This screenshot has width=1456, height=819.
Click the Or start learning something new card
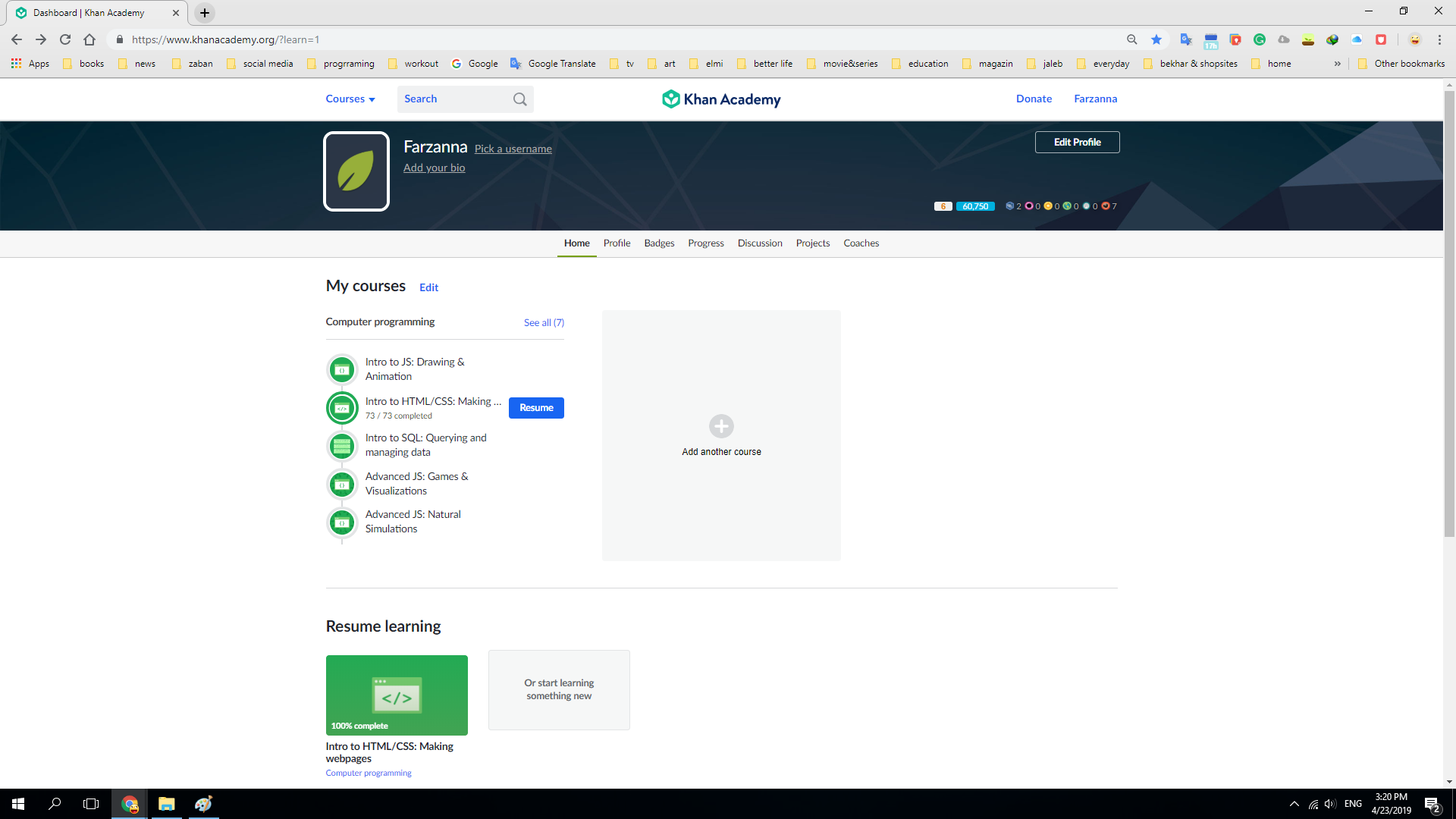click(559, 690)
